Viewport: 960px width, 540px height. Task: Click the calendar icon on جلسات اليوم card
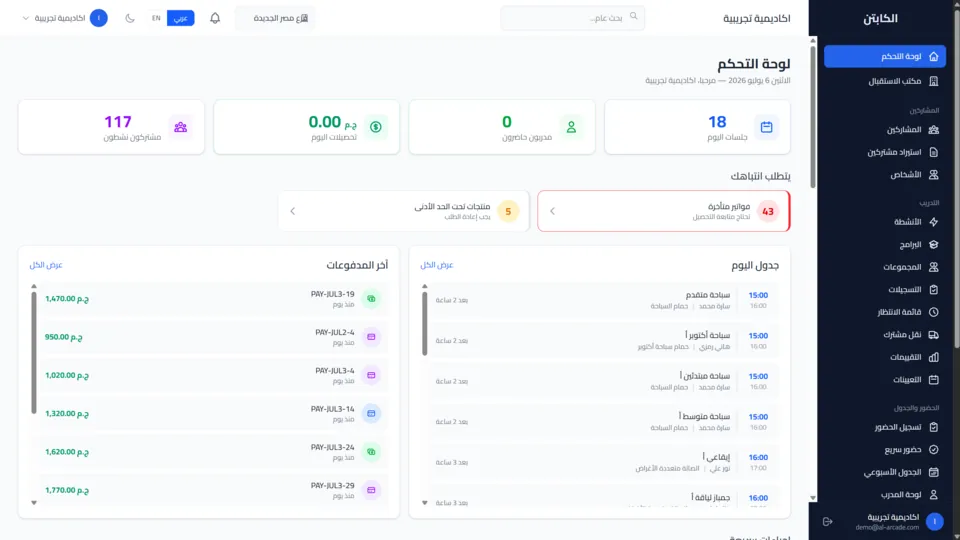click(x=767, y=127)
